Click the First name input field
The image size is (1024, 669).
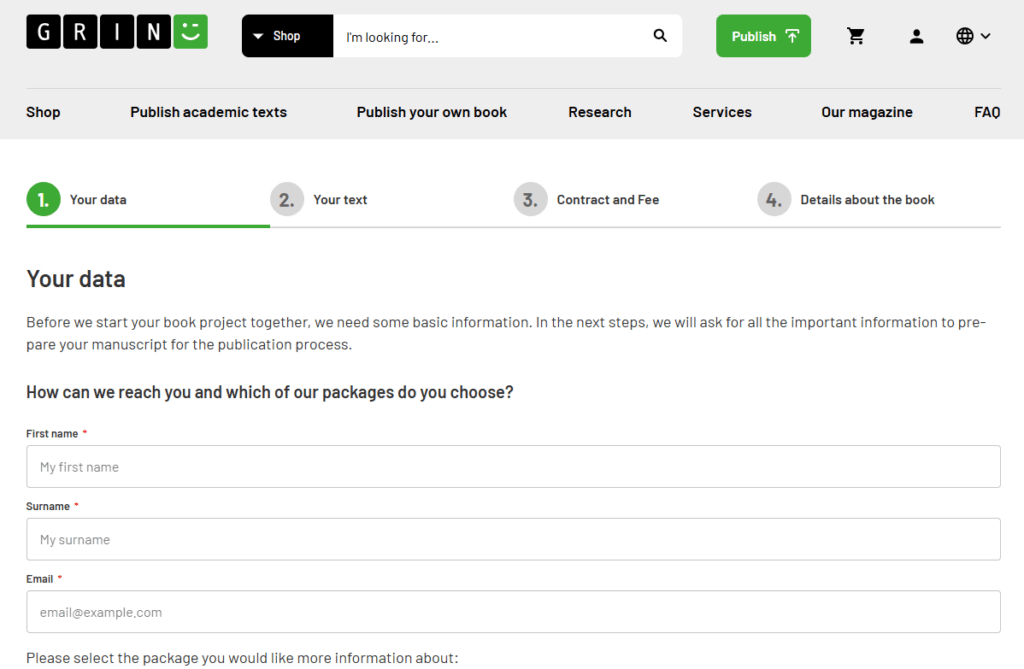click(x=513, y=467)
